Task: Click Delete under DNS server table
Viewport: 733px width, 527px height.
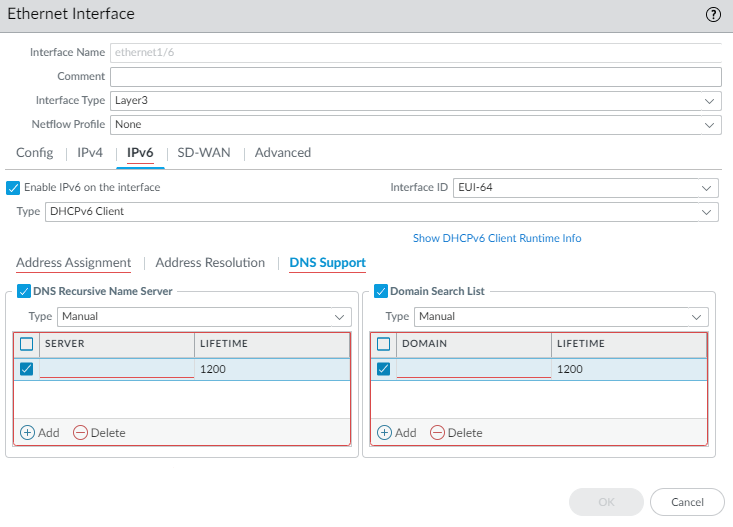Action: pos(99,433)
